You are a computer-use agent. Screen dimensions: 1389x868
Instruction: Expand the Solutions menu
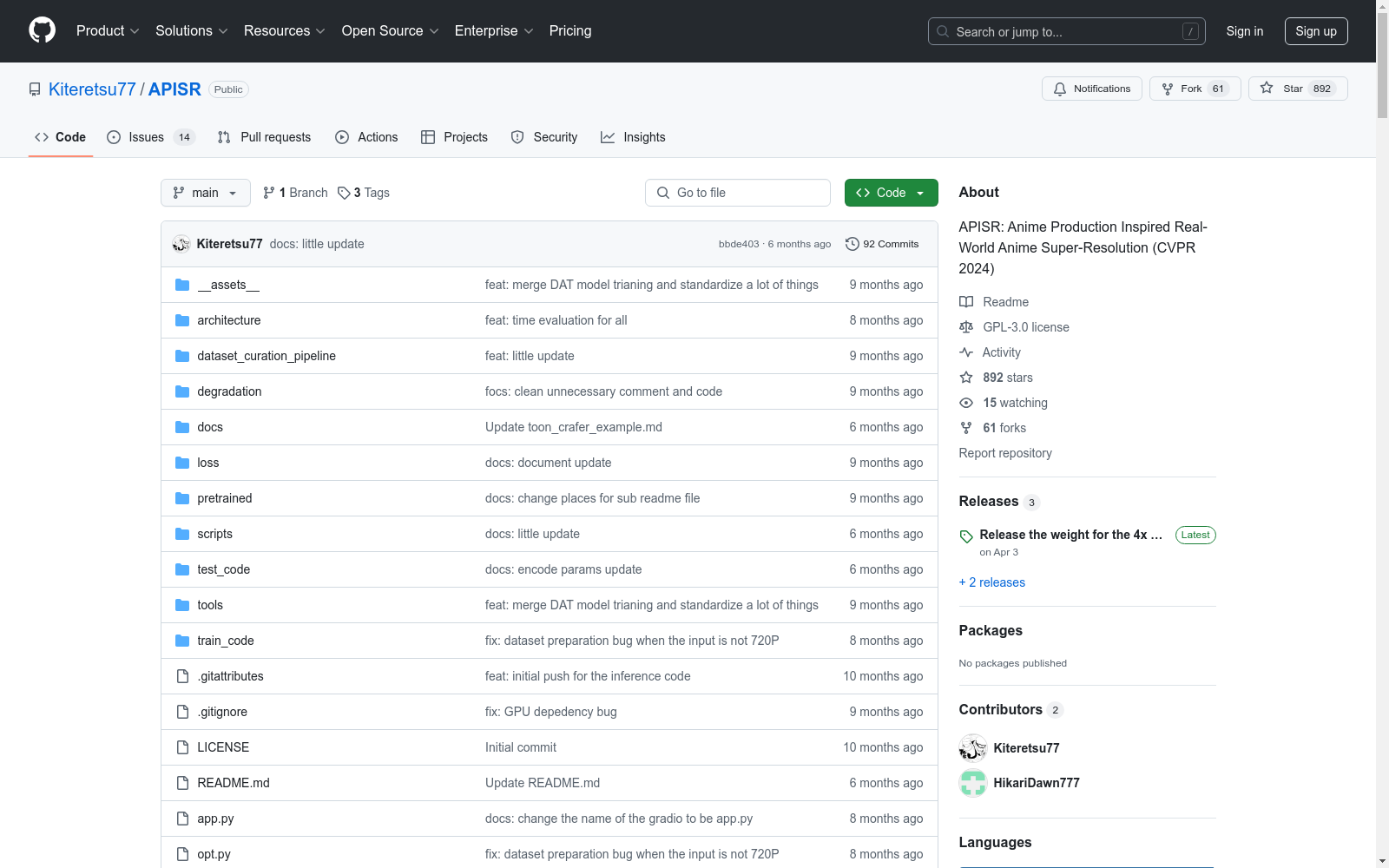tap(192, 31)
